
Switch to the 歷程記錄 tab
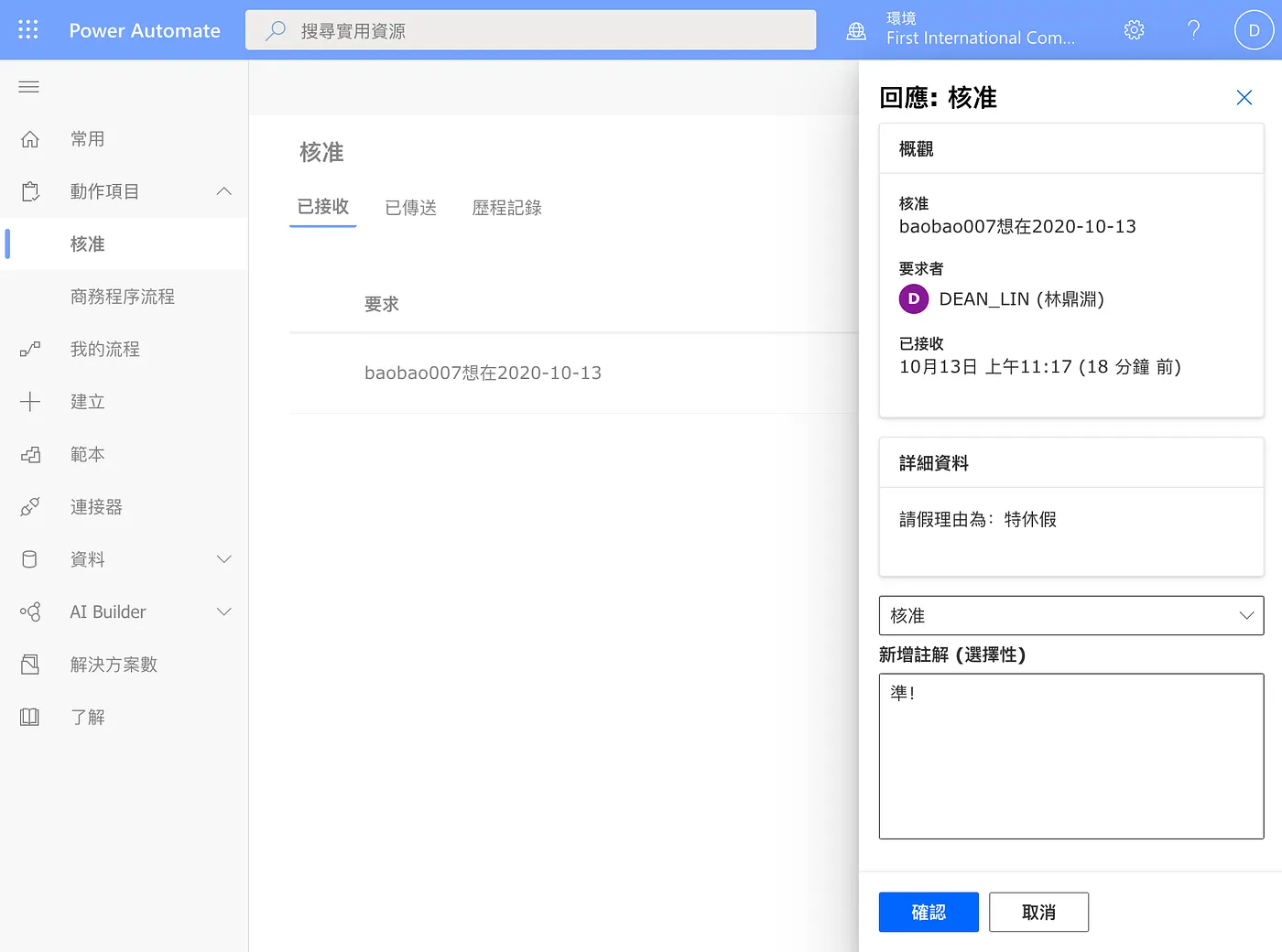(507, 208)
